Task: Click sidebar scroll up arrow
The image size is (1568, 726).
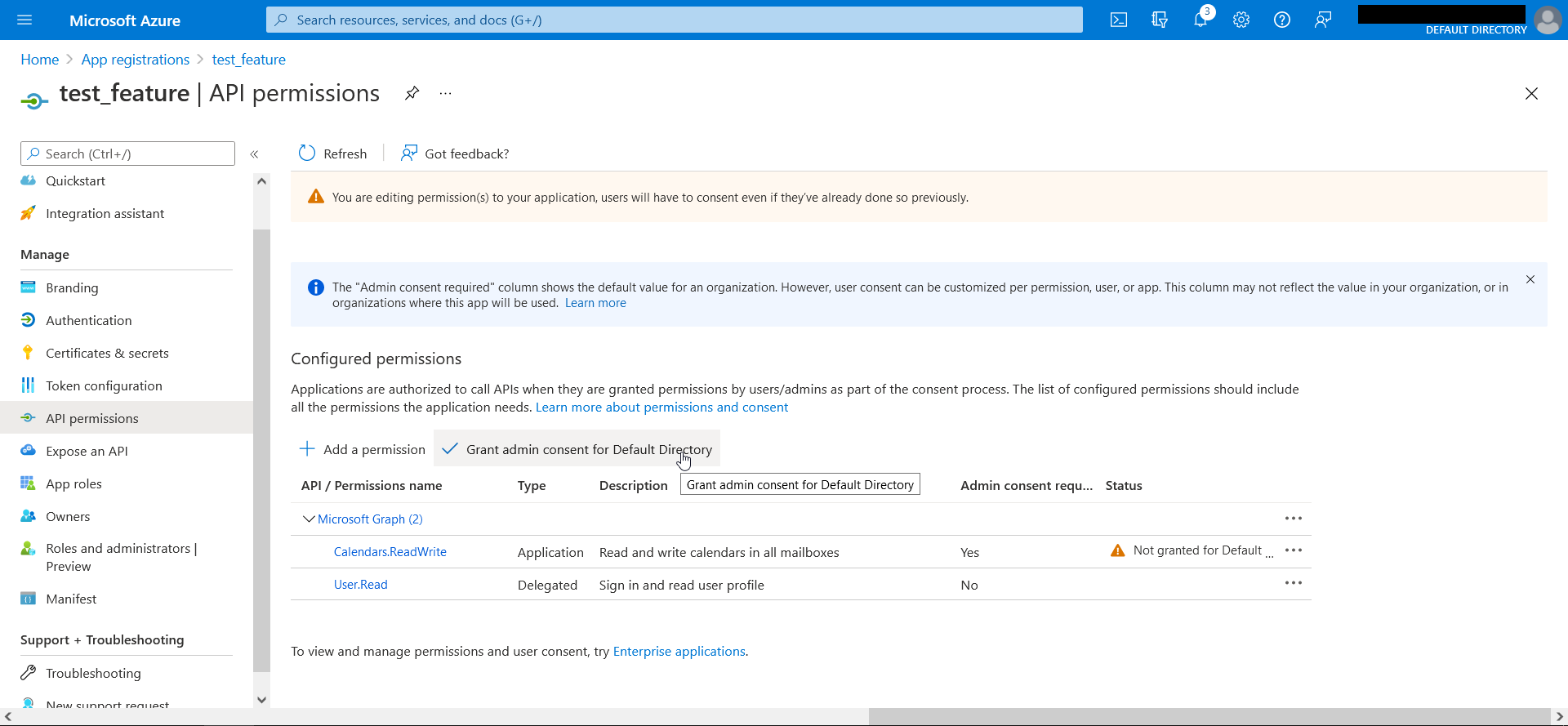Action: (261, 181)
